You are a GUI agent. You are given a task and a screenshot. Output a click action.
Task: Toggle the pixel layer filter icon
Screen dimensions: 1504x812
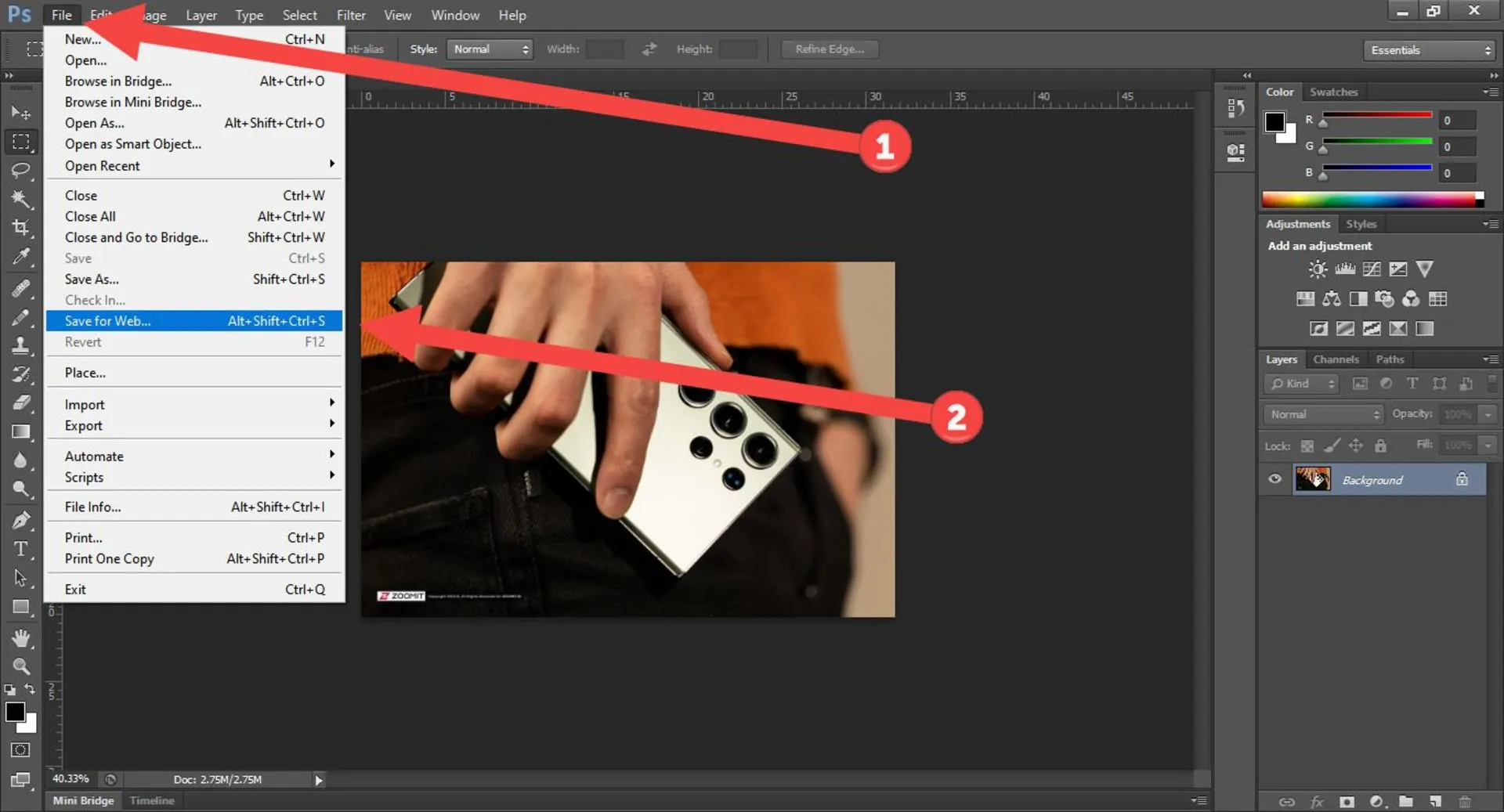tap(1360, 384)
